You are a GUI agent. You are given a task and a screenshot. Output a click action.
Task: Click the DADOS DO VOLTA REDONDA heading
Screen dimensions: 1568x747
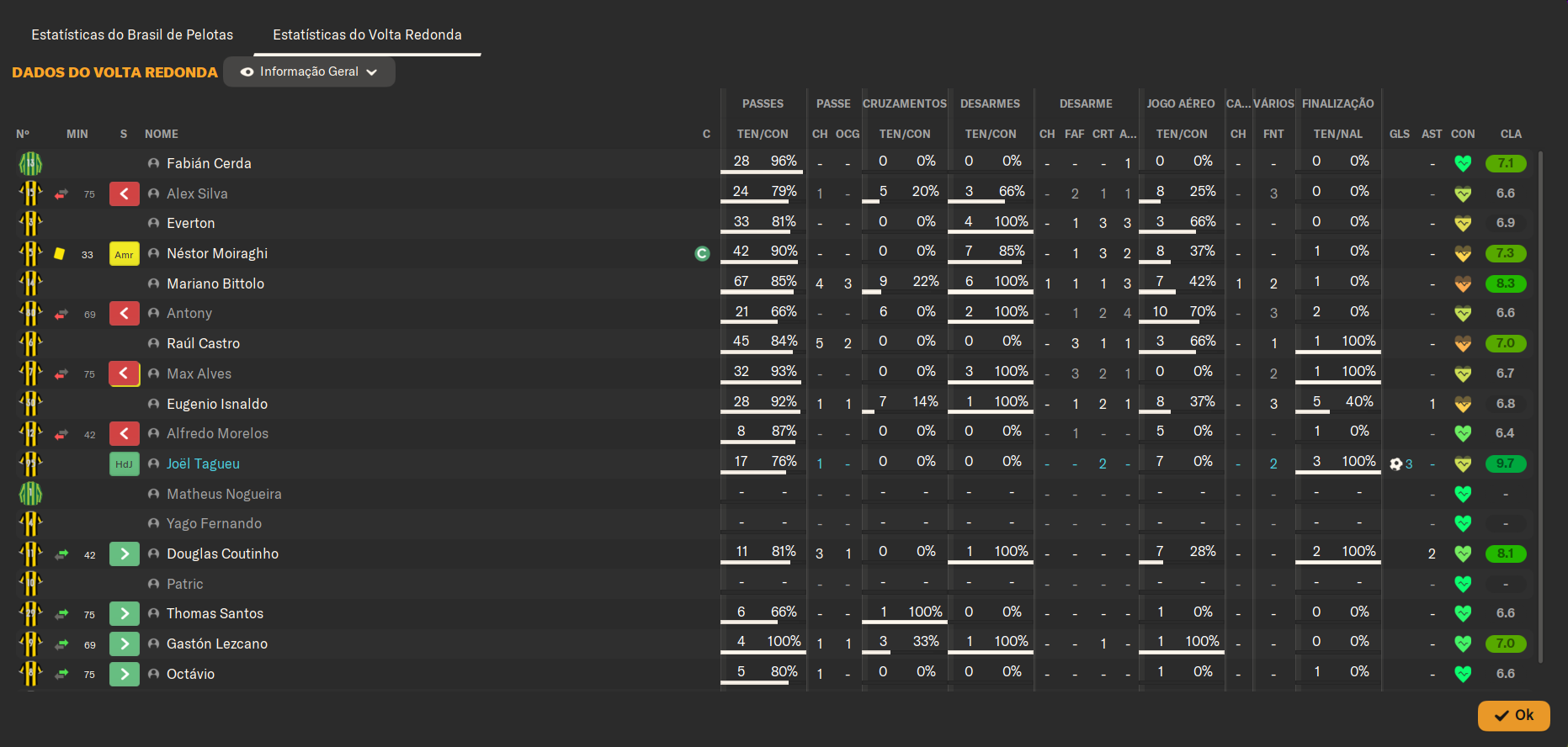(x=114, y=72)
